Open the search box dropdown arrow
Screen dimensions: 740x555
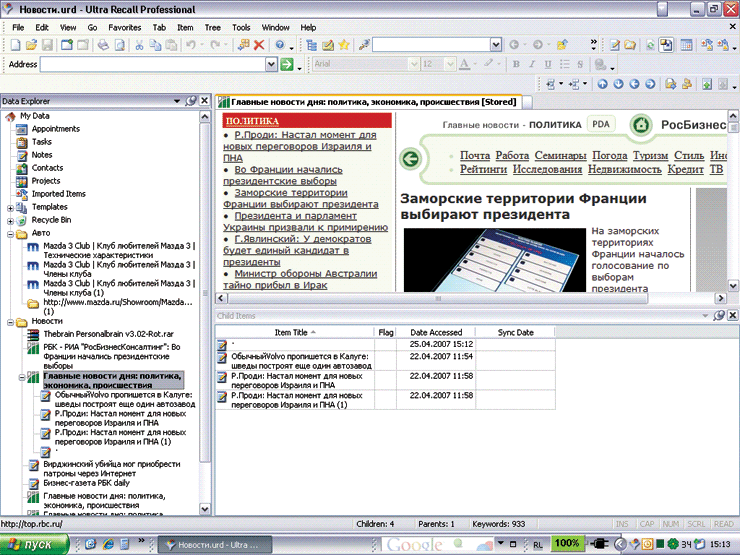(x=496, y=45)
